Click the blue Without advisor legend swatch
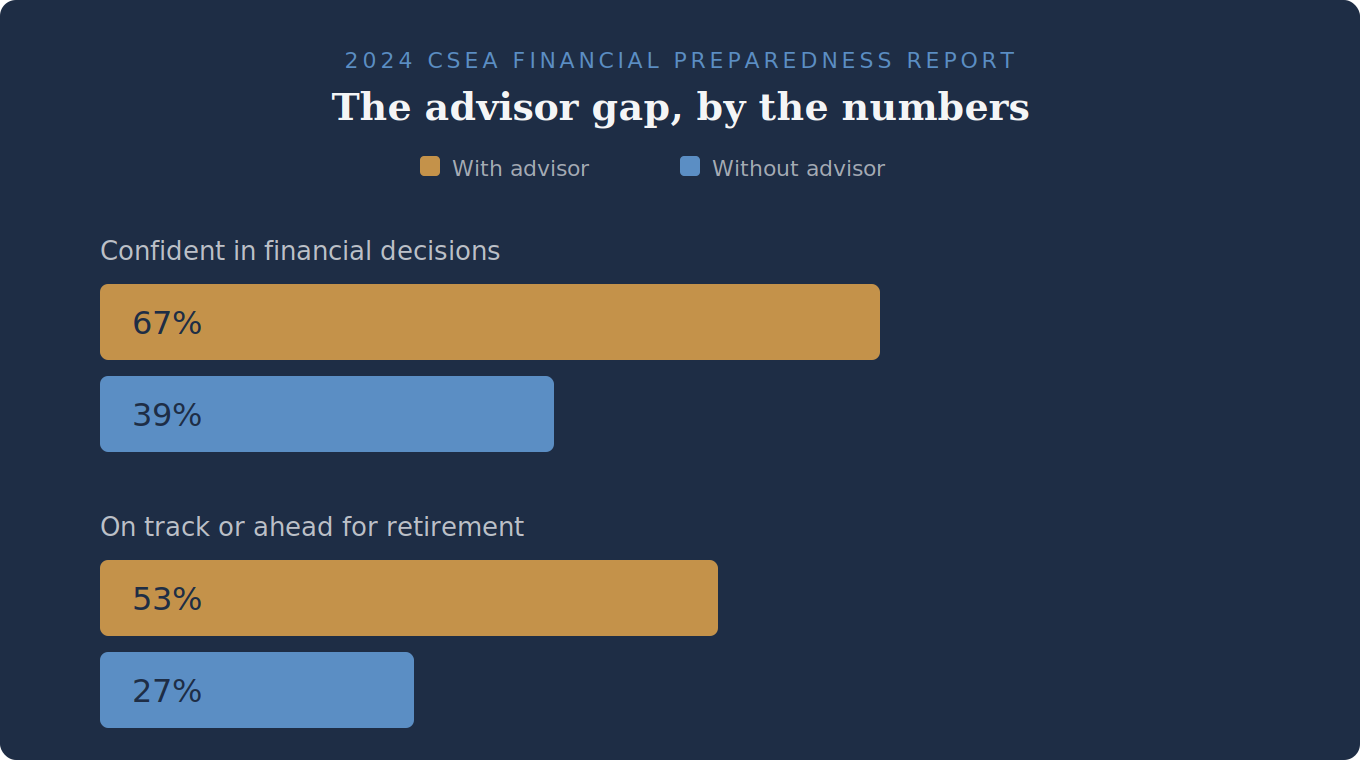This screenshot has width=1360, height=760. [x=690, y=166]
